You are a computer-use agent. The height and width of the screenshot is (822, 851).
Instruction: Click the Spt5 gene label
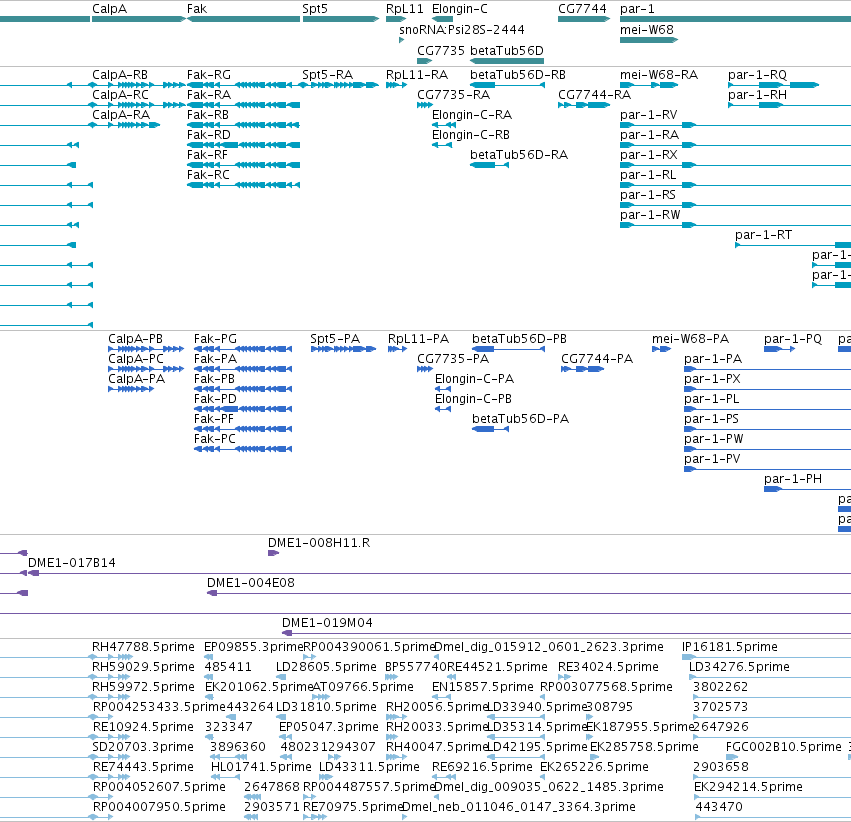click(x=315, y=9)
